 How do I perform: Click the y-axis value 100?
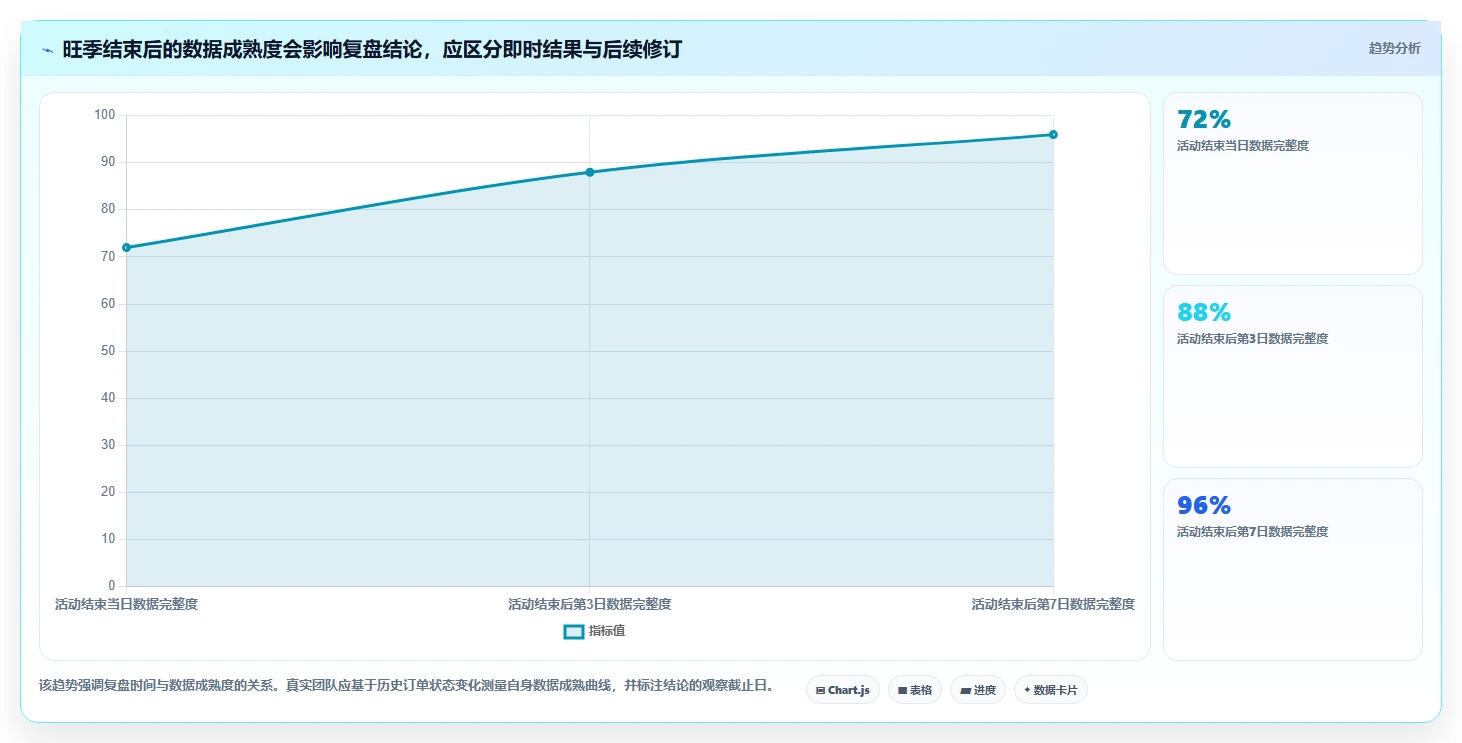click(105, 115)
